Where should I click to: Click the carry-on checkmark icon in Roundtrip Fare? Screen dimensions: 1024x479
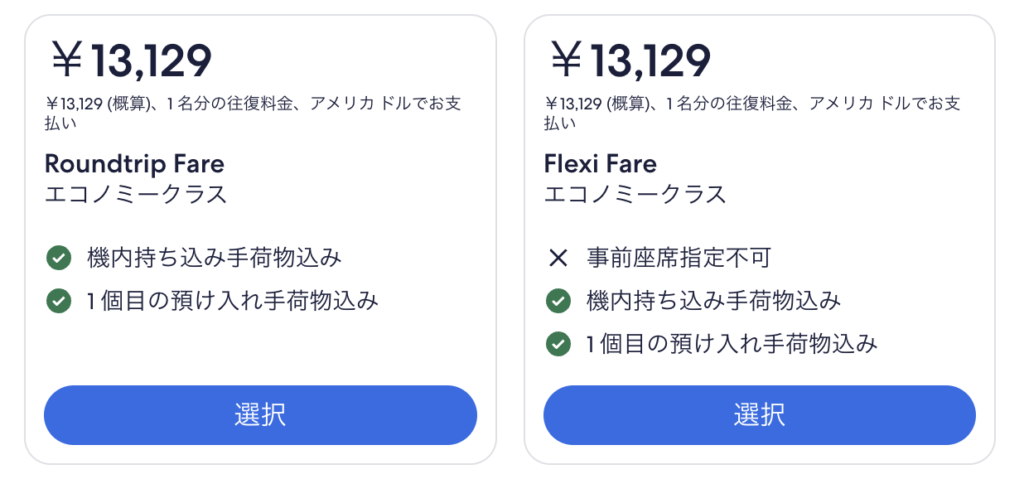[58, 258]
